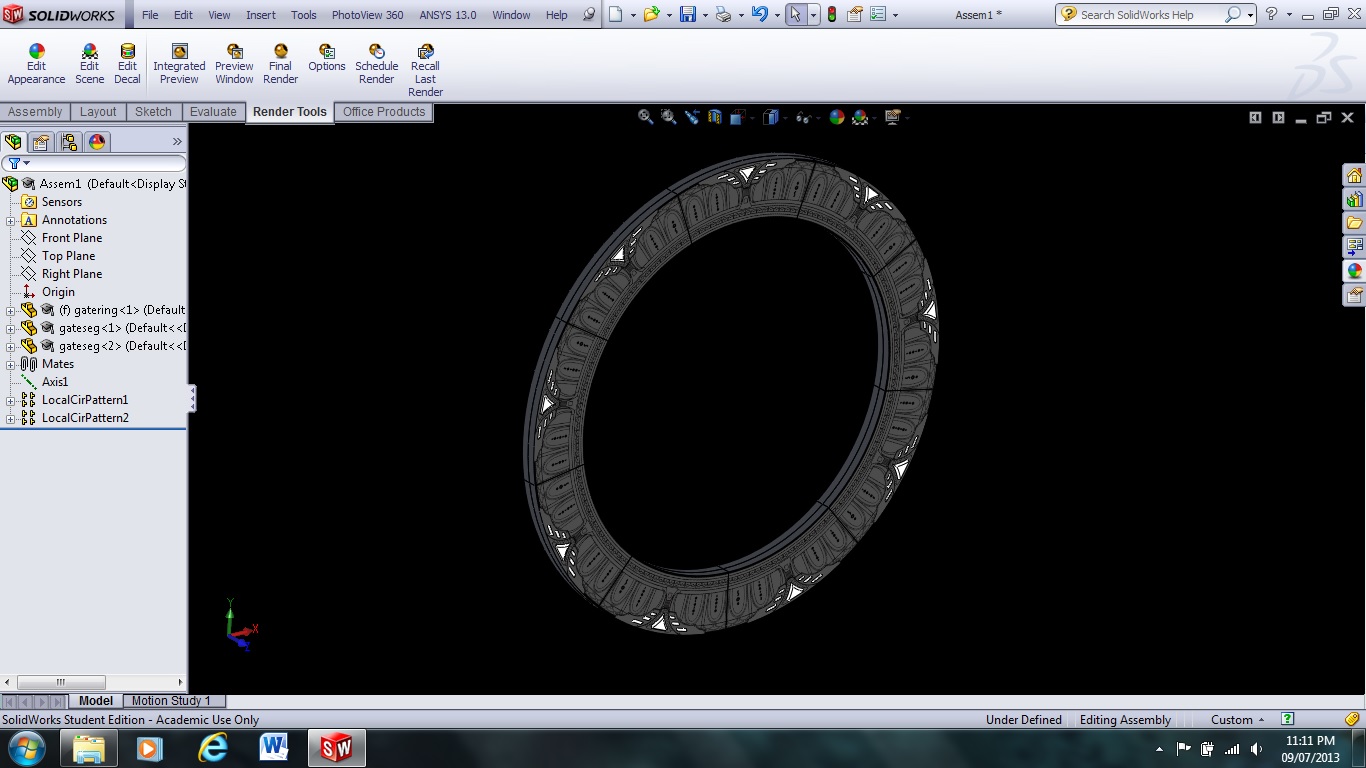Open the File menu
1366x768 pixels.
coord(150,15)
